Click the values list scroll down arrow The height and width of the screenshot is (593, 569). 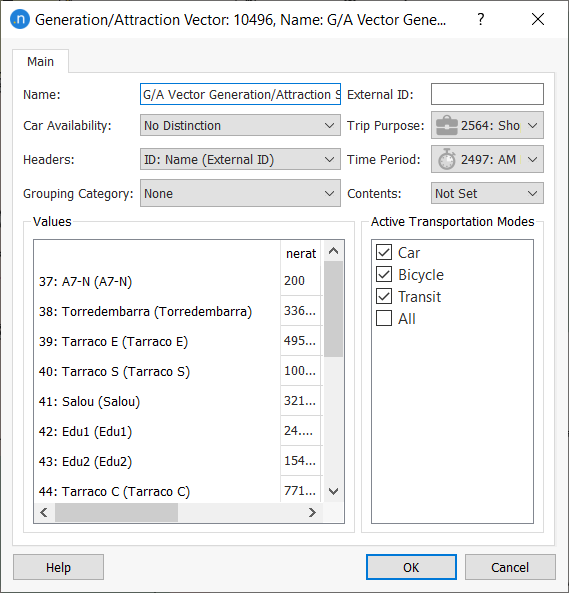[x=333, y=491]
